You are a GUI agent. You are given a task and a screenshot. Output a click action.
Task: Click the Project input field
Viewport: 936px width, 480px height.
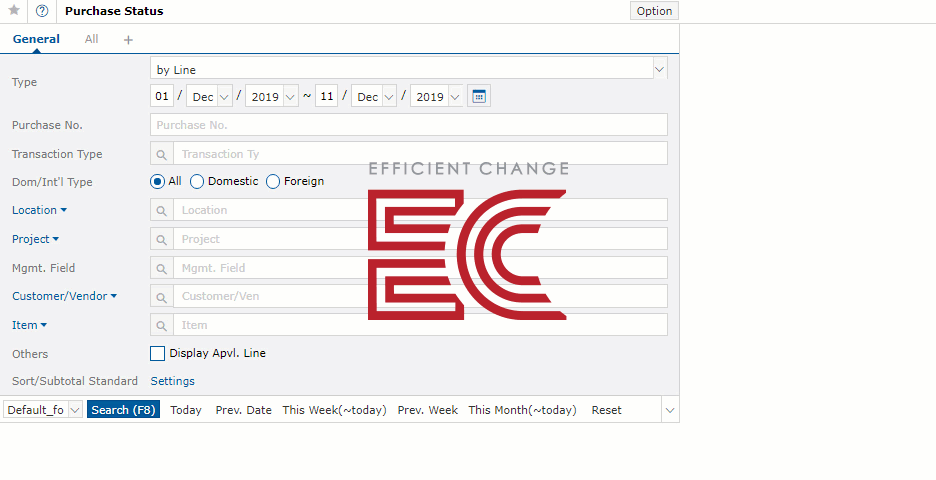click(x=420, y=239)
